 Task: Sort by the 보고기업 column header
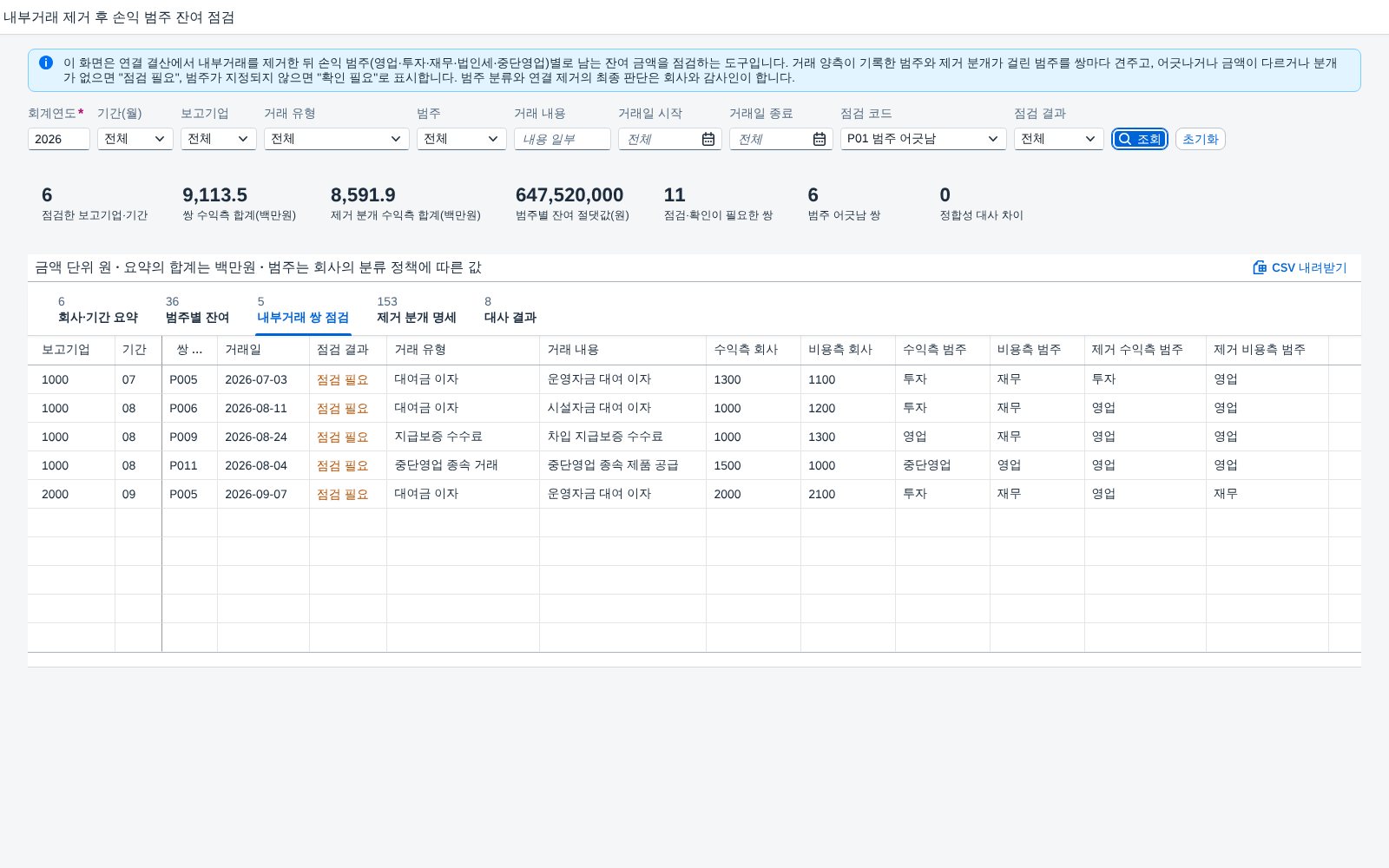point(71,350)
